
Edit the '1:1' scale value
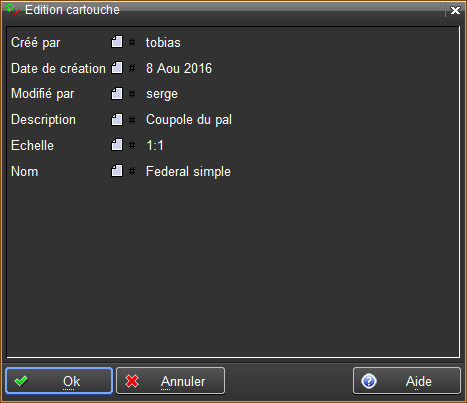point(155,146)
